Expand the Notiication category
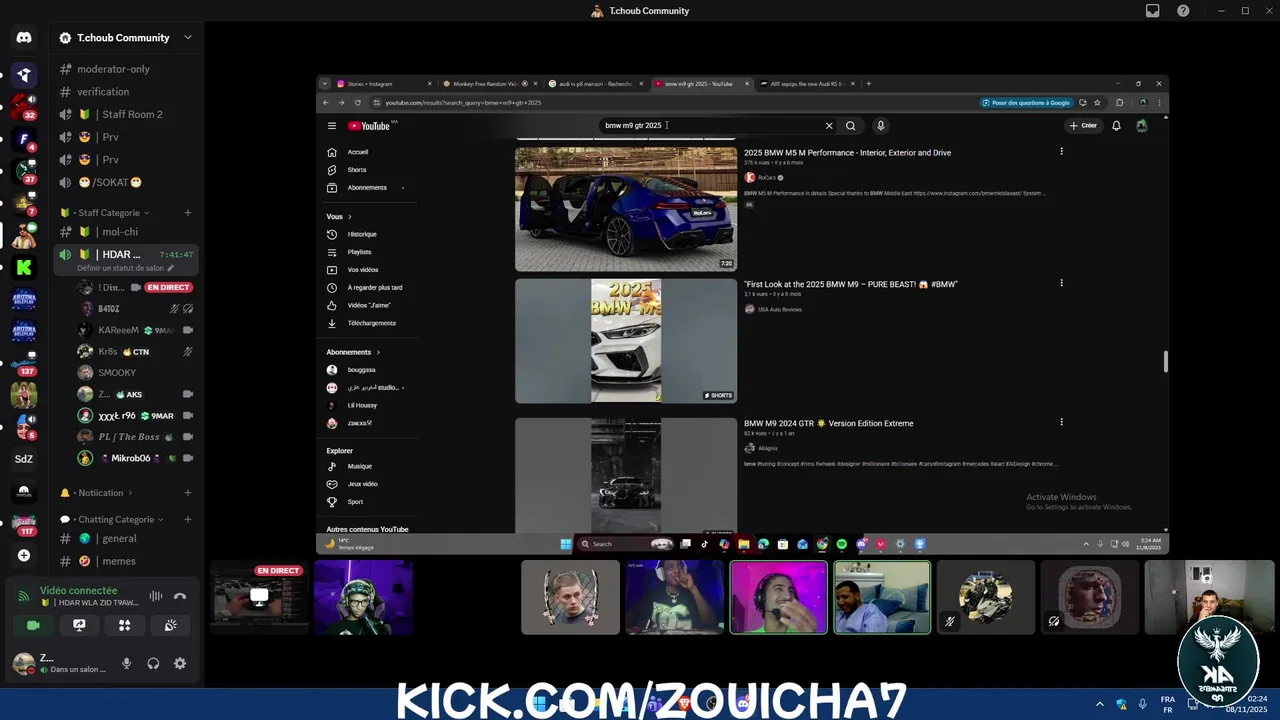The image size is (1280, 720). (x=103, y=493)
